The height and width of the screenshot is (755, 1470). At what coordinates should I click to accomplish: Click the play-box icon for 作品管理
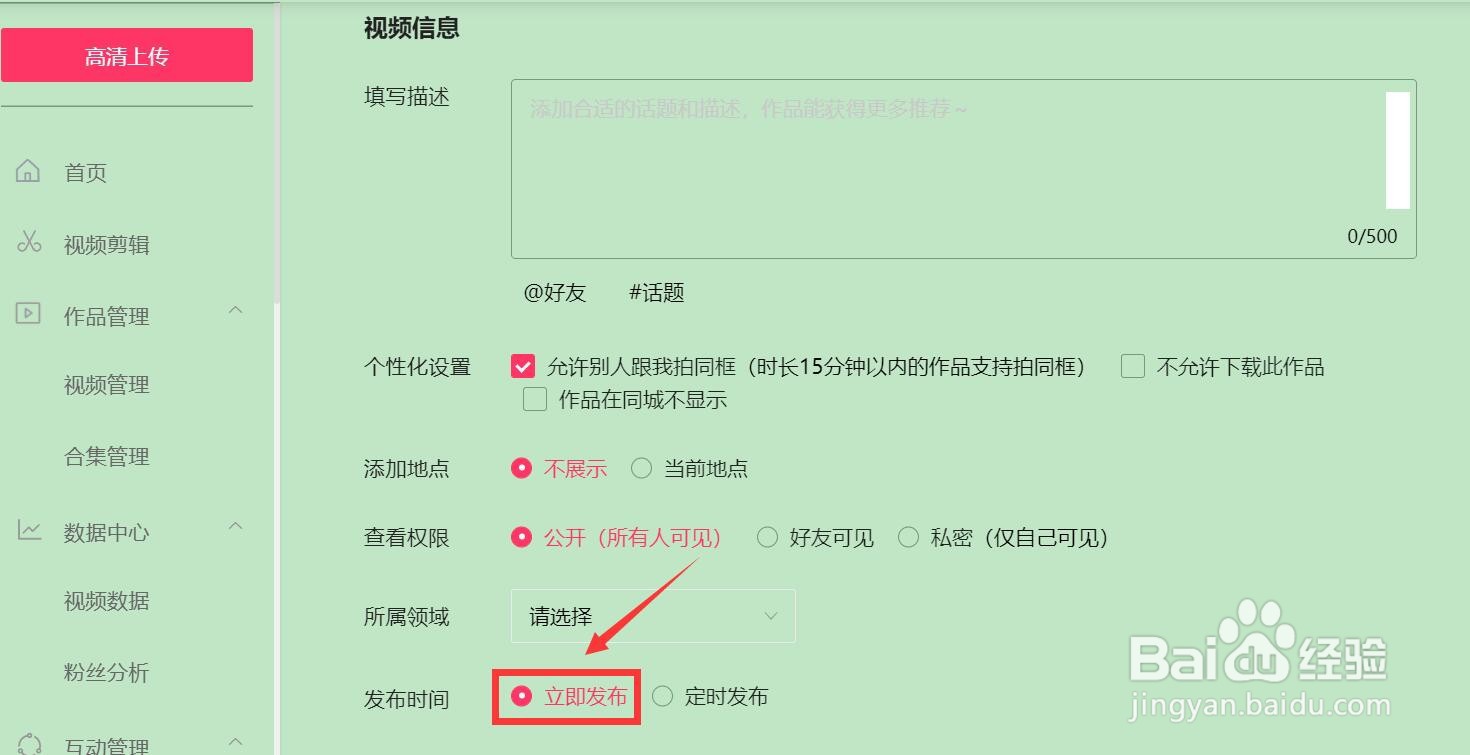(28, 314)
